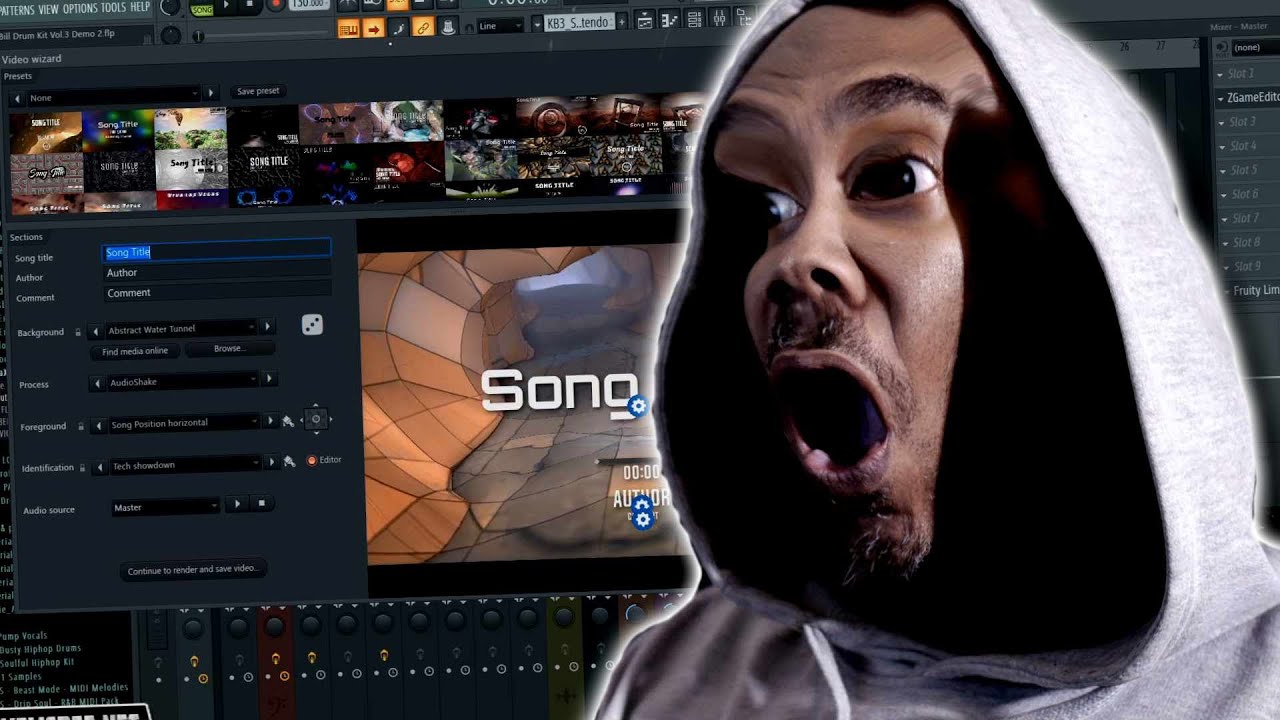Click the Identification wand icon next to Tech showdown
The width and height of the screenshot is (1280, 720).
(289, 463)
